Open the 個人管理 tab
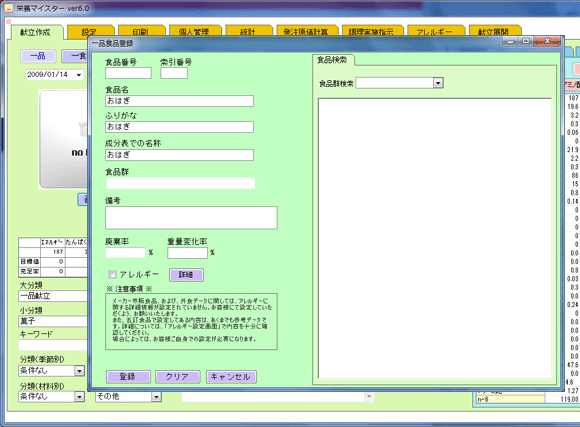Image resolution: width=580 pixels, height=427 pixels. coord(195,31)
